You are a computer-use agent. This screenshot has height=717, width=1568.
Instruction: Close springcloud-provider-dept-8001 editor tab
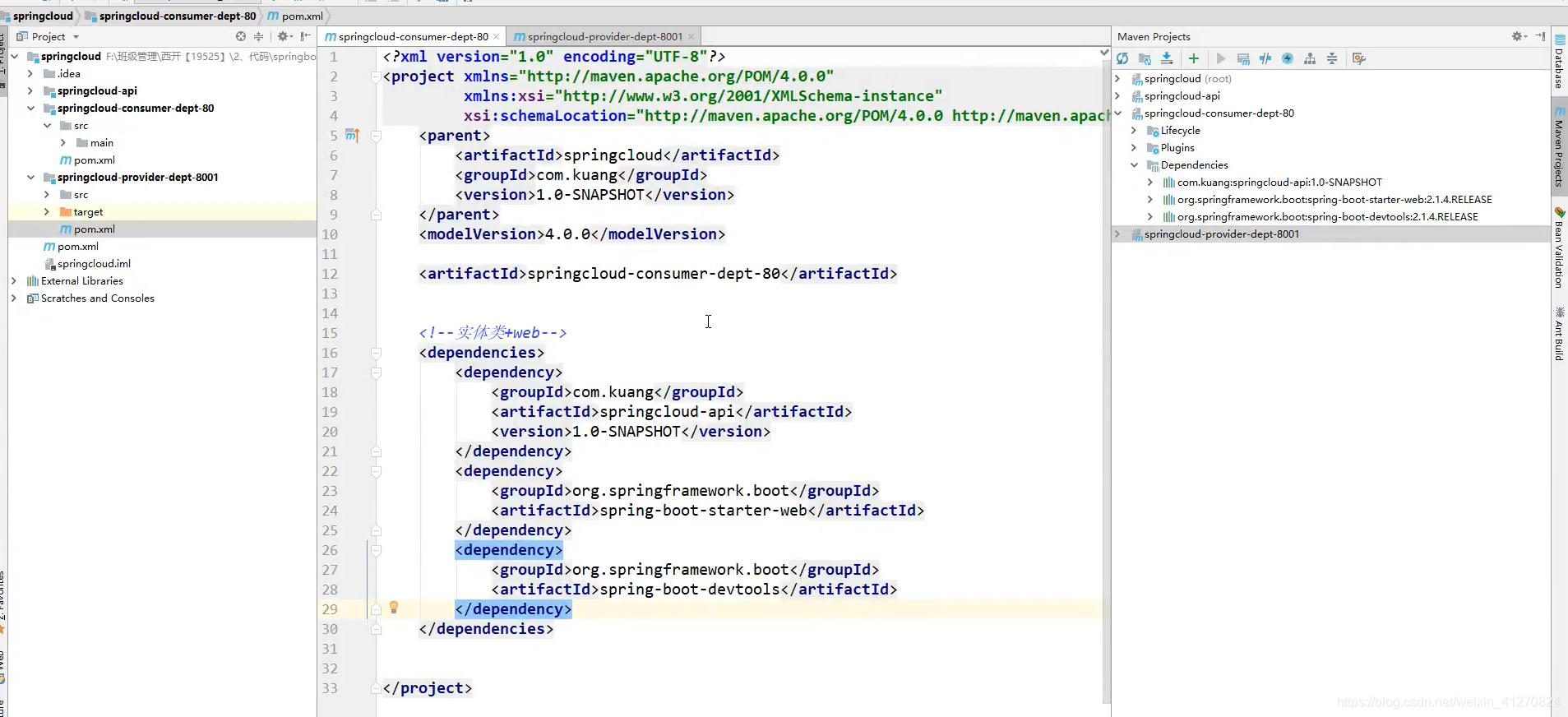pyautogui.click(x=691, y=37)
